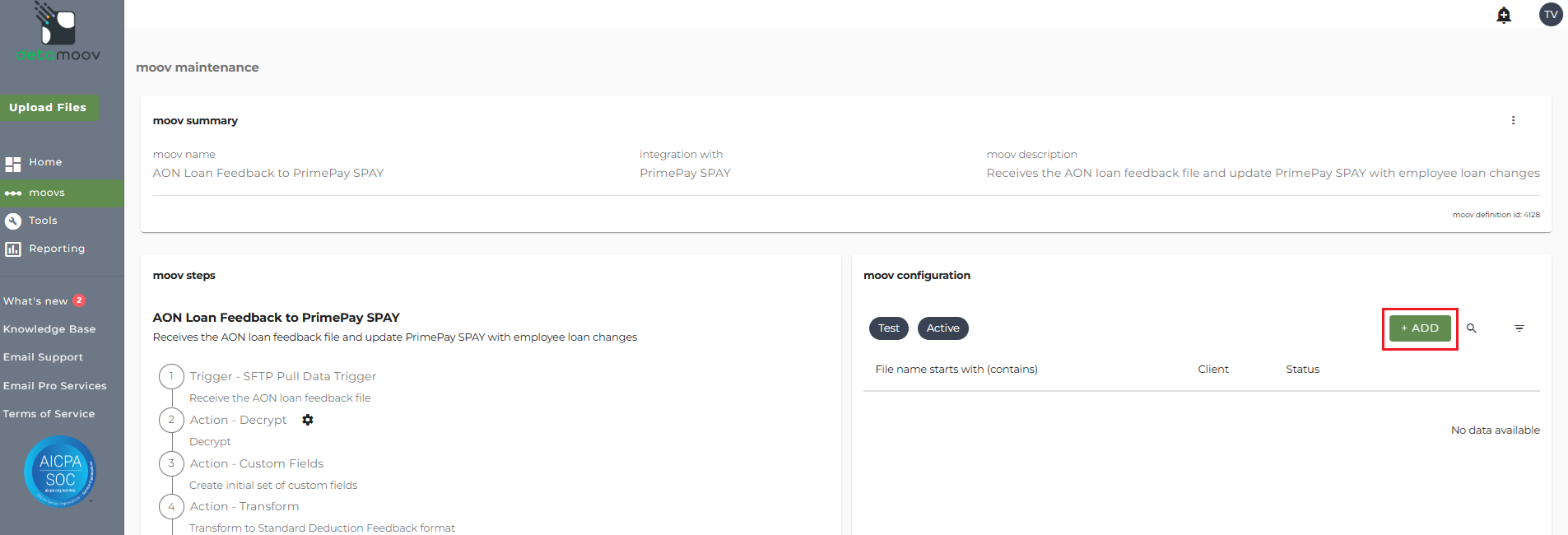Click integration with value 'PrimePay SPAY'
Viewport: 1568px width, 535px height.
pos(685,173)
